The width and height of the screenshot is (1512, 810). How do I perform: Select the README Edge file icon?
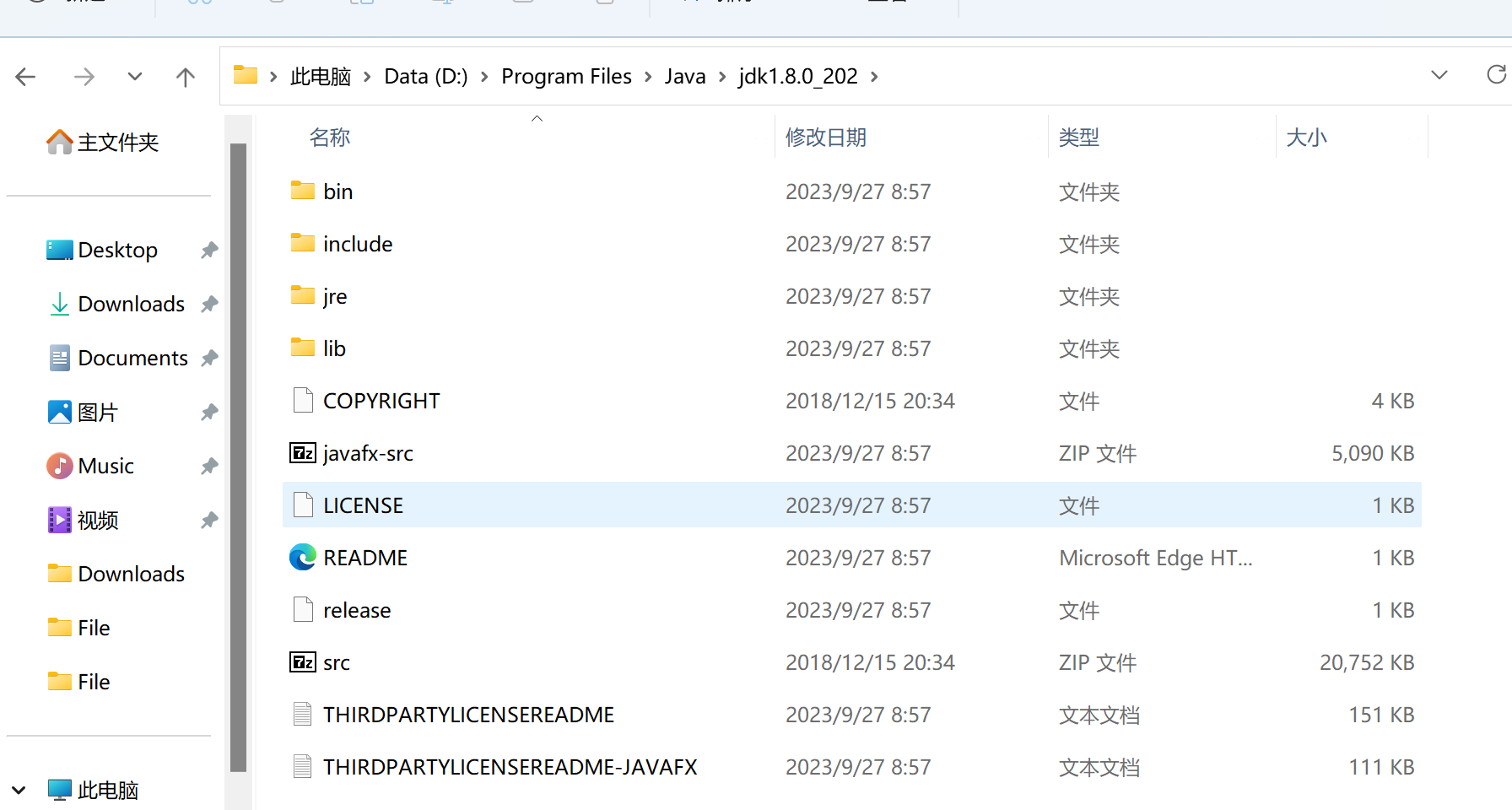303,558
